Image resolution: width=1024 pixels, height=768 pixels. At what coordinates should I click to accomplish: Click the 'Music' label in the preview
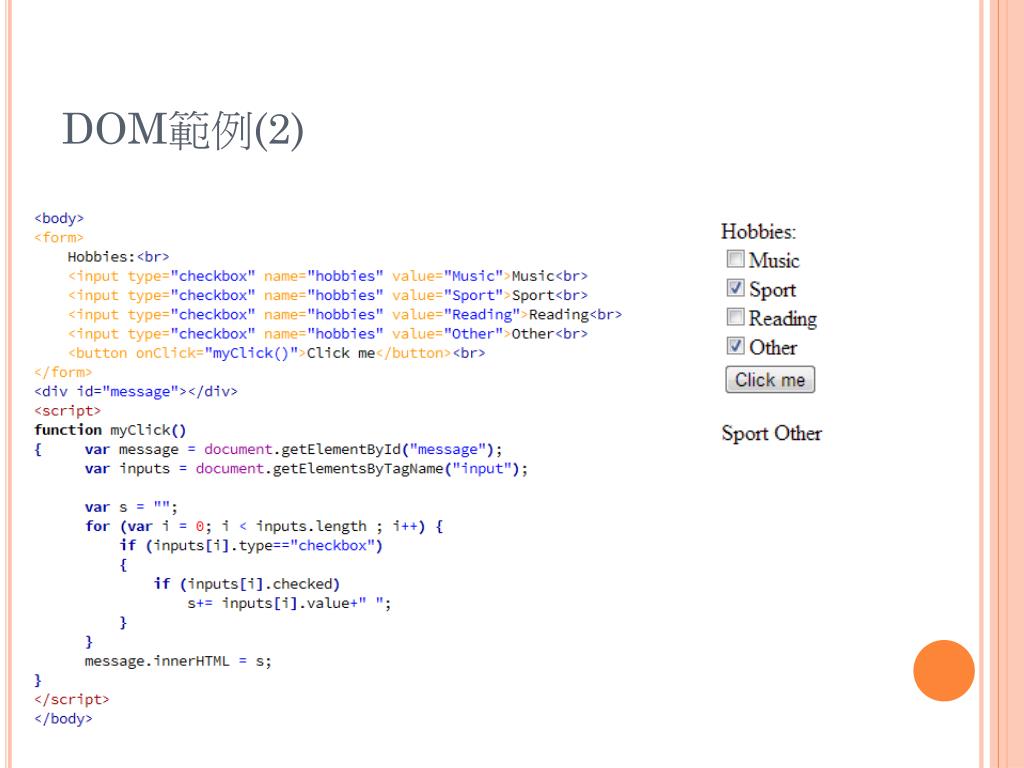coord(774,260)
